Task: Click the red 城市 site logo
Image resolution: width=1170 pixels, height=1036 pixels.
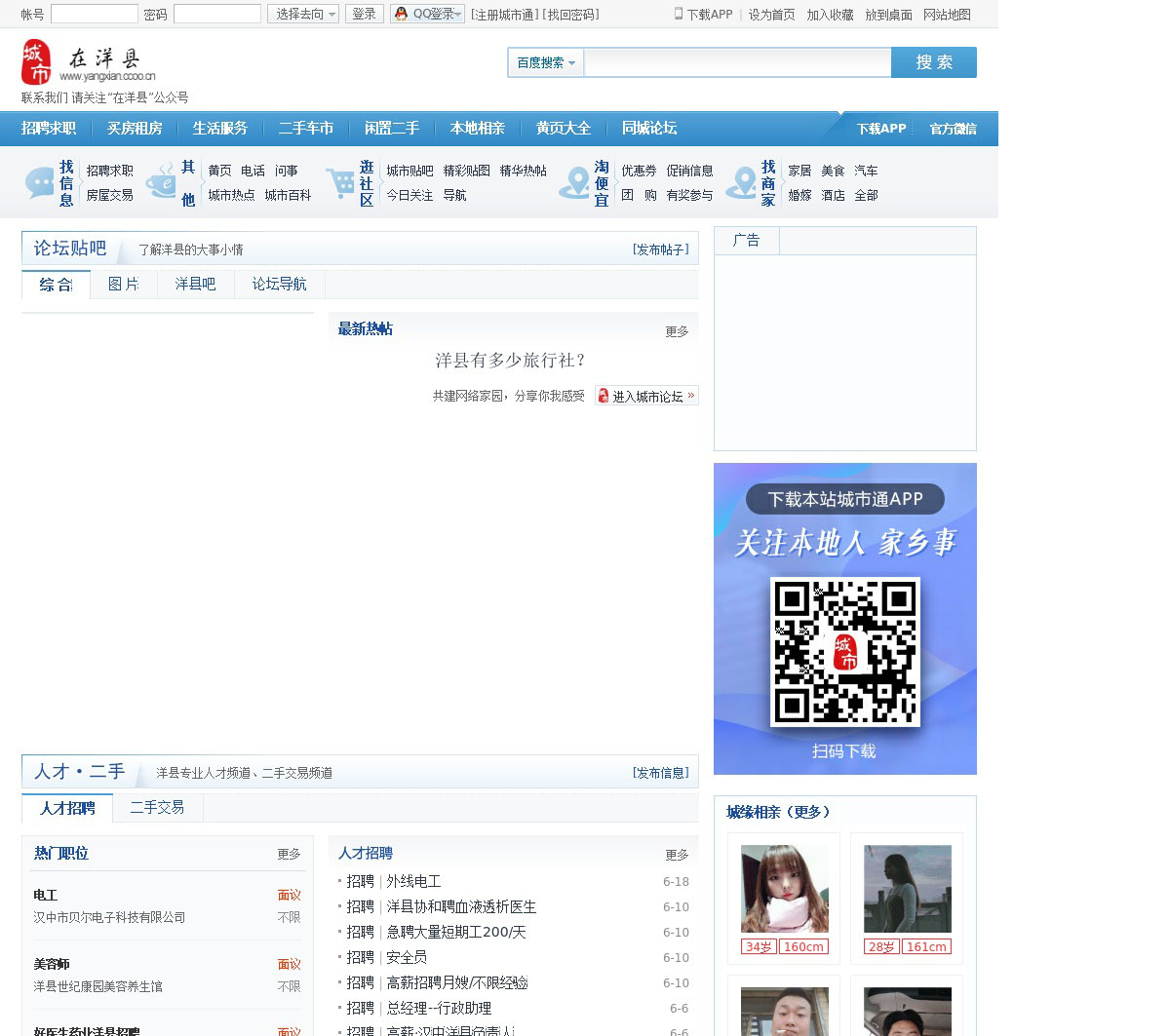Action: [36, 62]
